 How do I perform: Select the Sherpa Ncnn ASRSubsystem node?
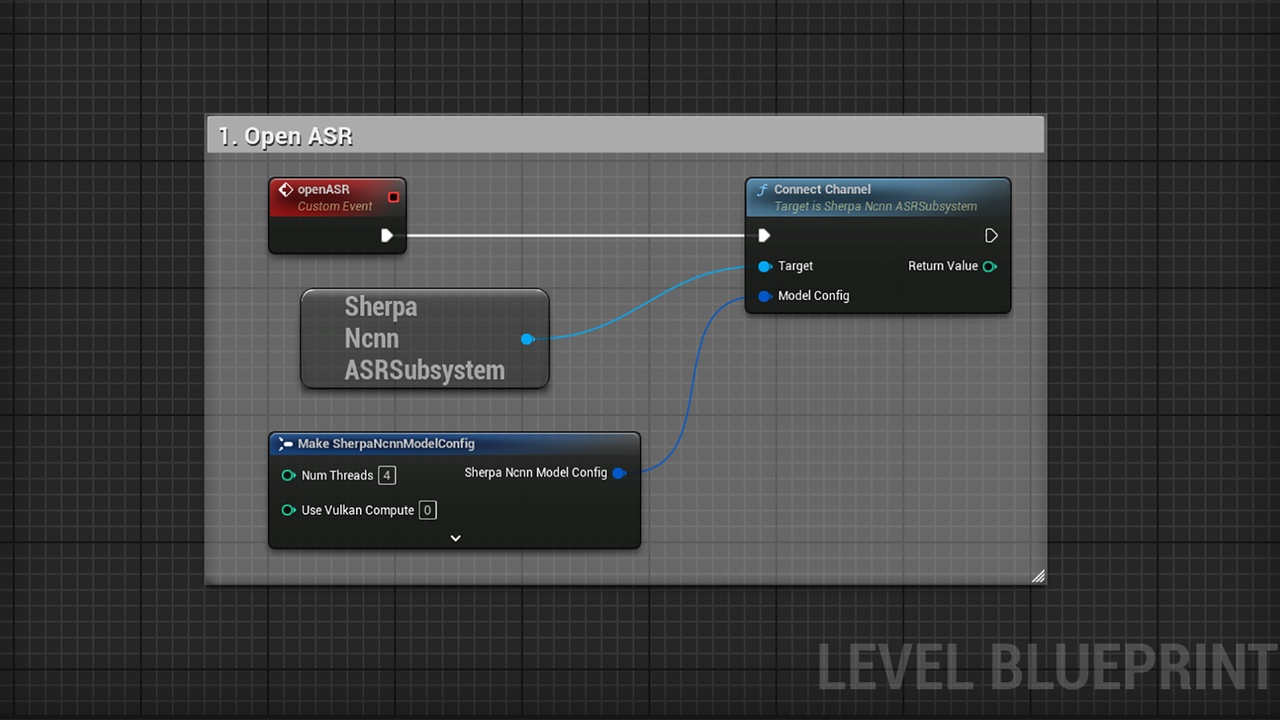[x=425, y=339]
